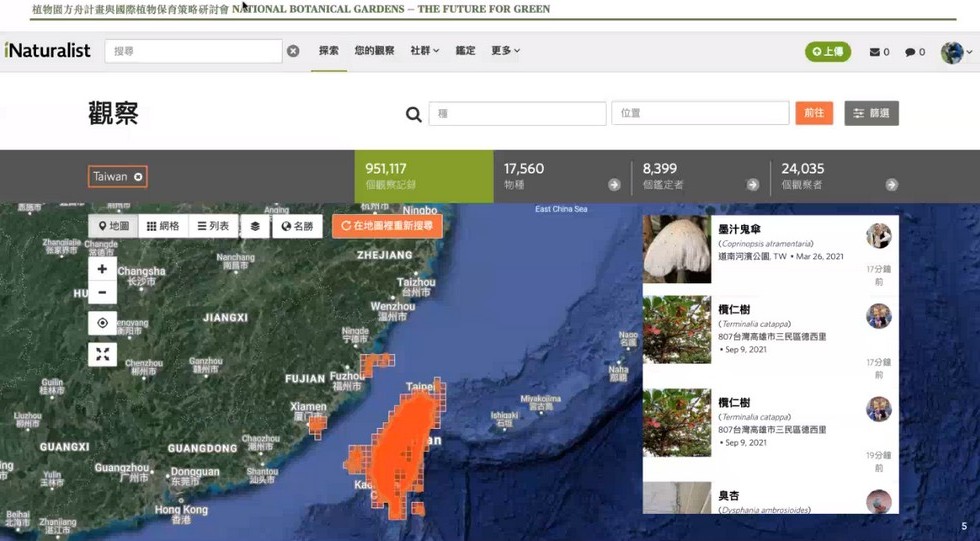Open the iNaturalist home logo

coord(48,51)
